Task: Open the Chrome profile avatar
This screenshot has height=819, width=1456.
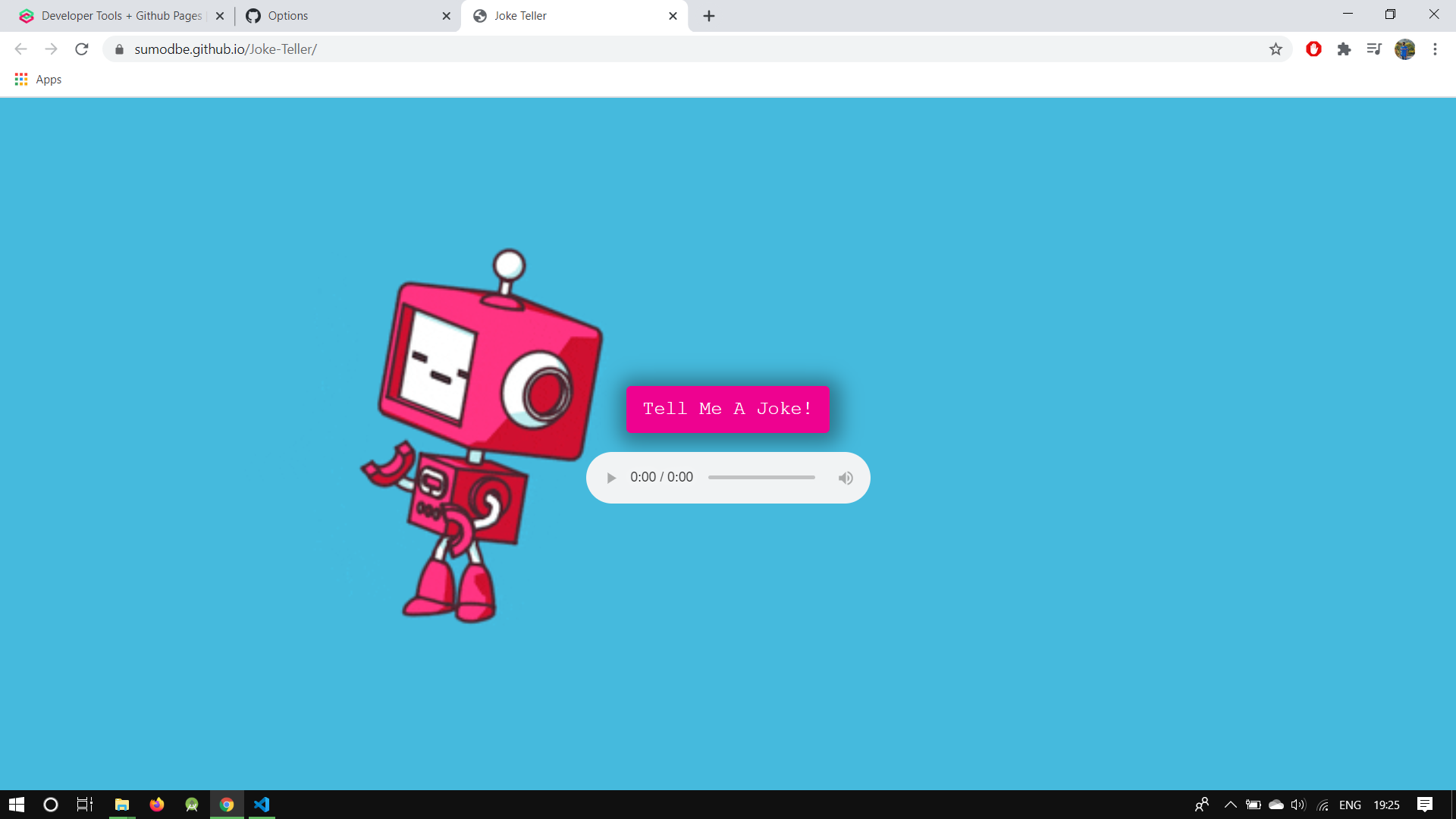Action: (1404, 49)
